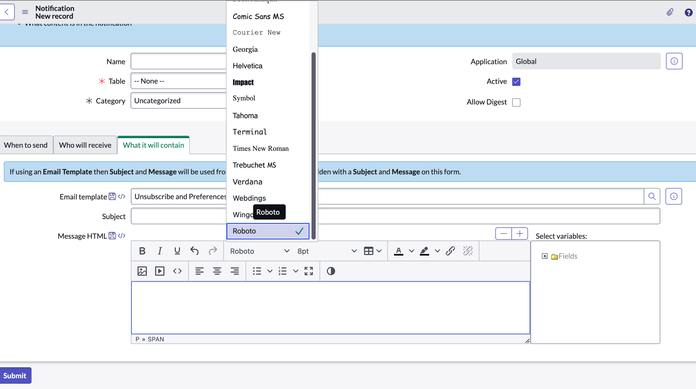Click the bullet list icon
Screen dimensions: 696x389
pyautogui.click(x=257, y=271)
